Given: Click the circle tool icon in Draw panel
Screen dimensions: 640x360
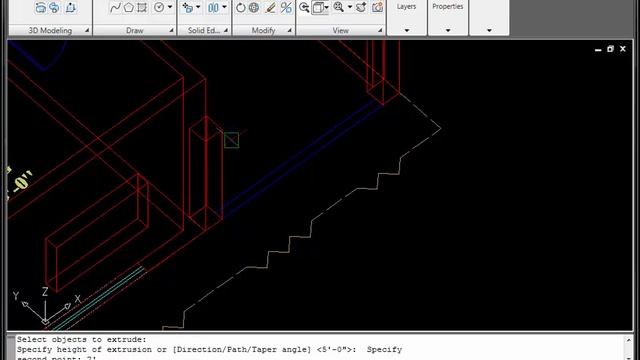Looking at the screenshot, I should (x=159, y=7).
